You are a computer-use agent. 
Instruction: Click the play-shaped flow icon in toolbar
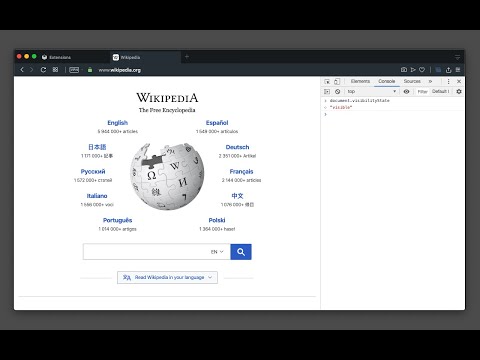(x=413, y=70)
